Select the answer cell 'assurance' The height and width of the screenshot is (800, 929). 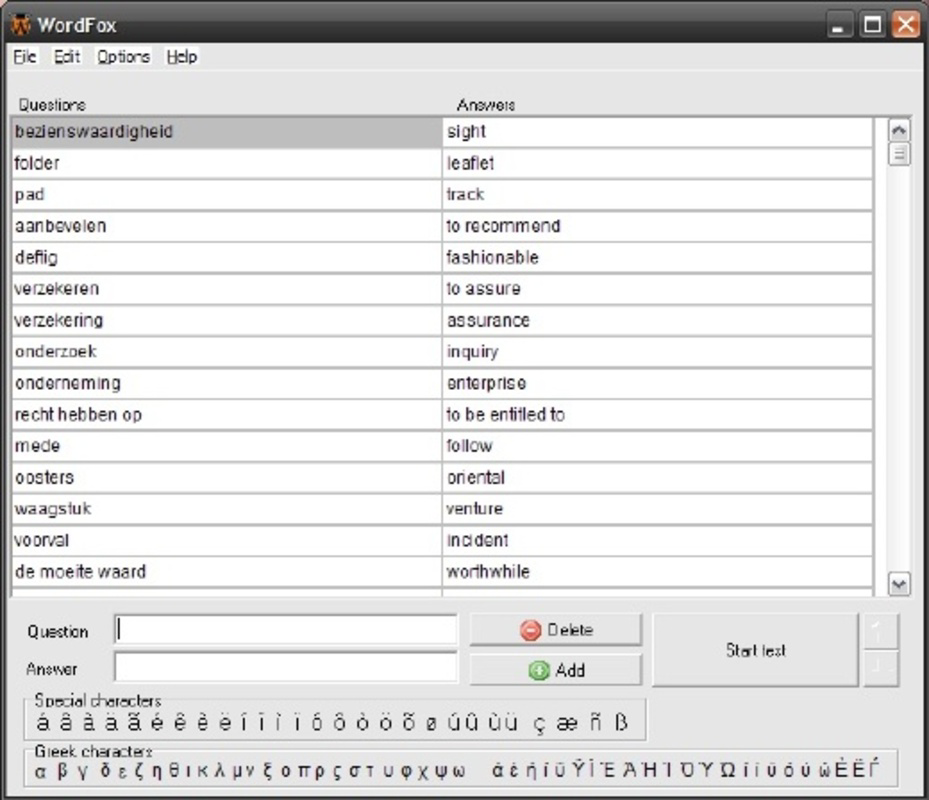click(658, 320)
